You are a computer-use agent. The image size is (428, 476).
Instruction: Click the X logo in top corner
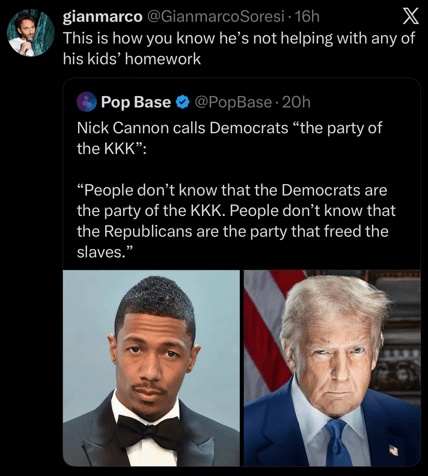(x=410, y=16)
